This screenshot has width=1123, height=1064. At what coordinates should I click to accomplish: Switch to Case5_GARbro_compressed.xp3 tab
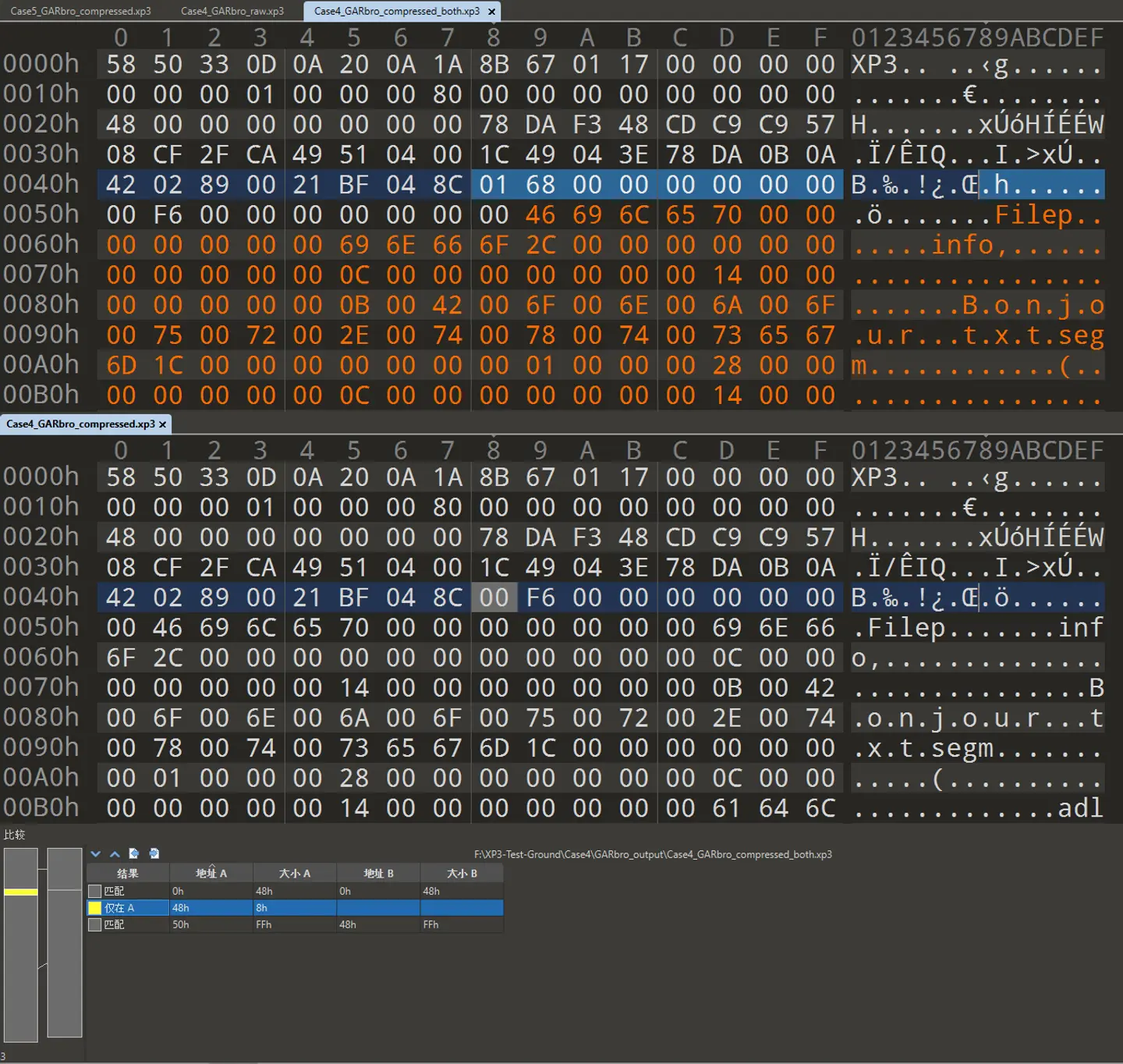pyautogui.click(x=80, y=12)
